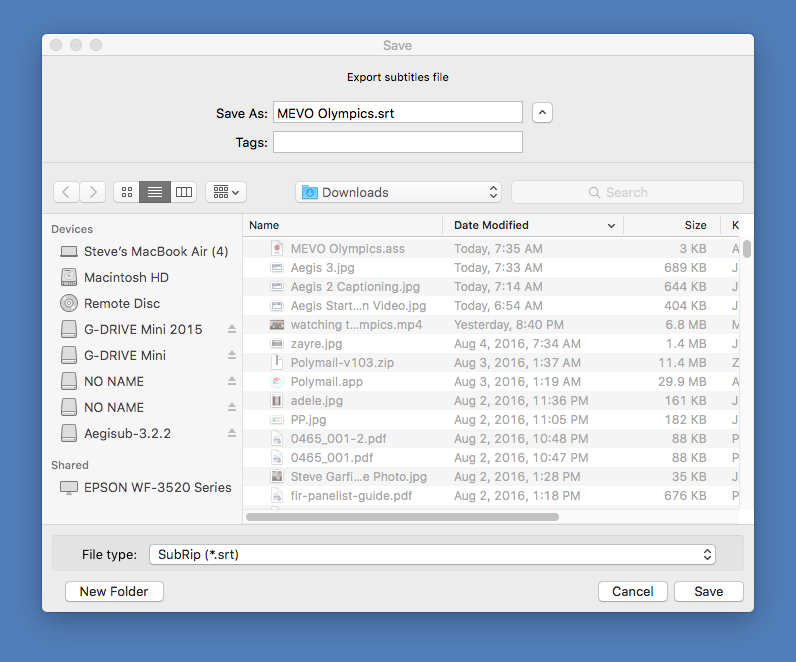796x662 pixels.
Task: Select Aegis 2 Captioning.jpg file
Action: [x=491, y=287]
